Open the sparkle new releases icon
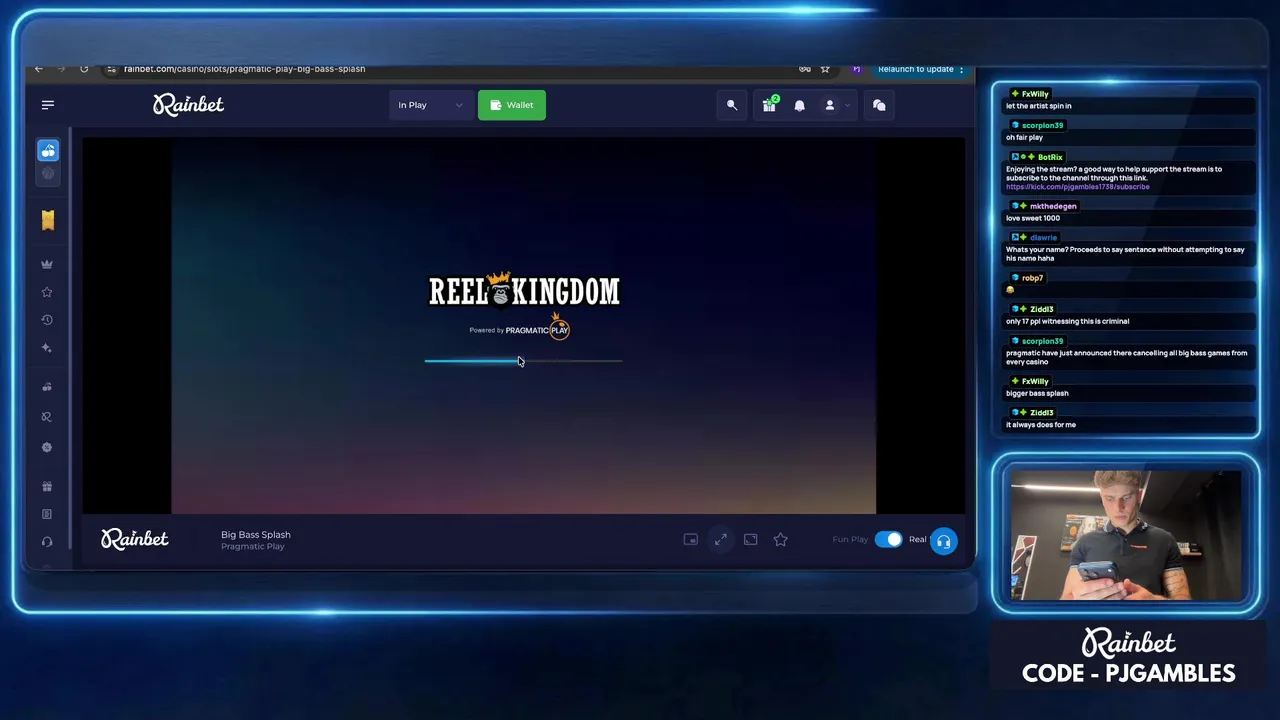Screen dimensions: 1280x720 coord(47,348)
